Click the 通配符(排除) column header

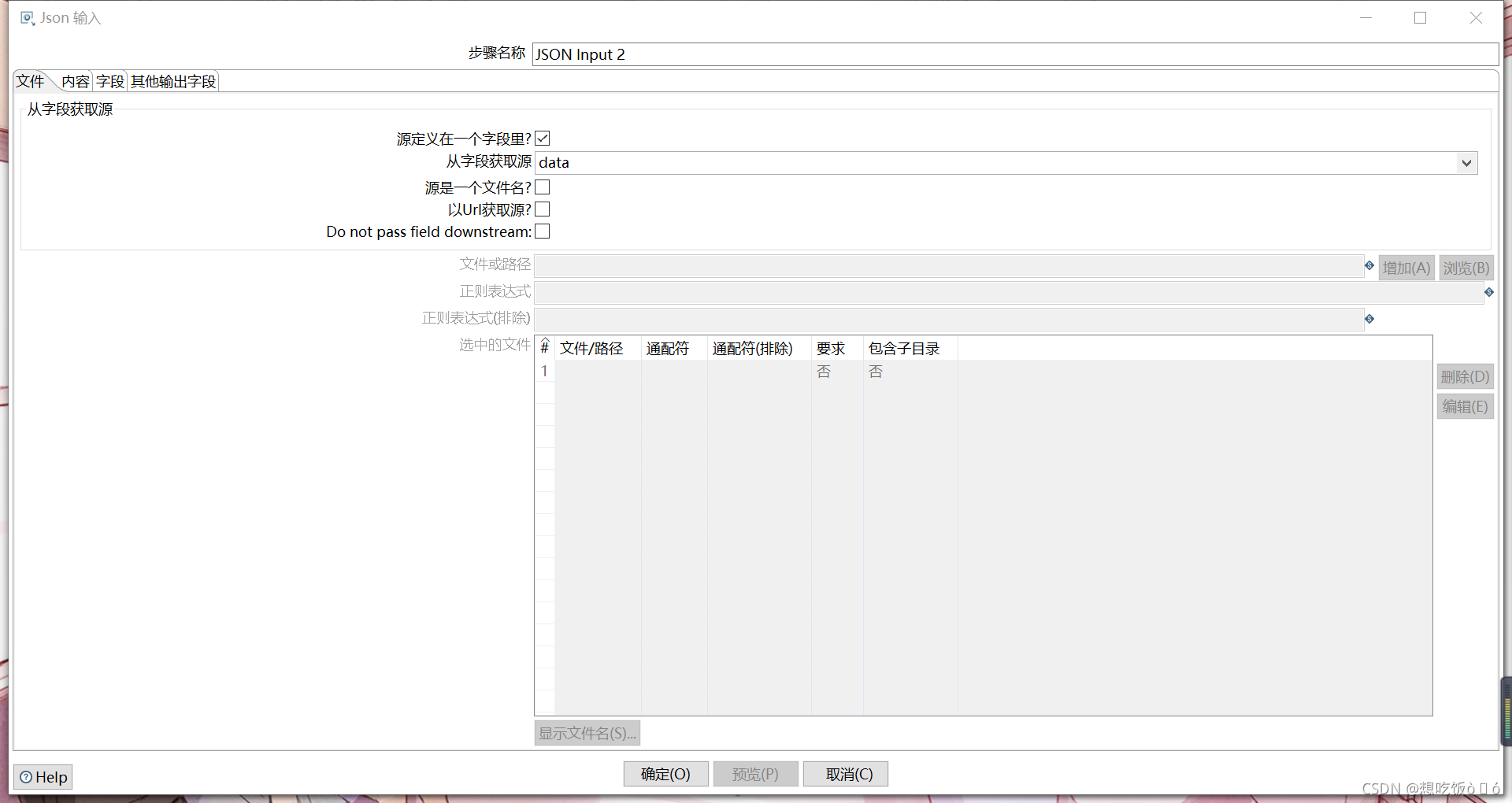759,348
